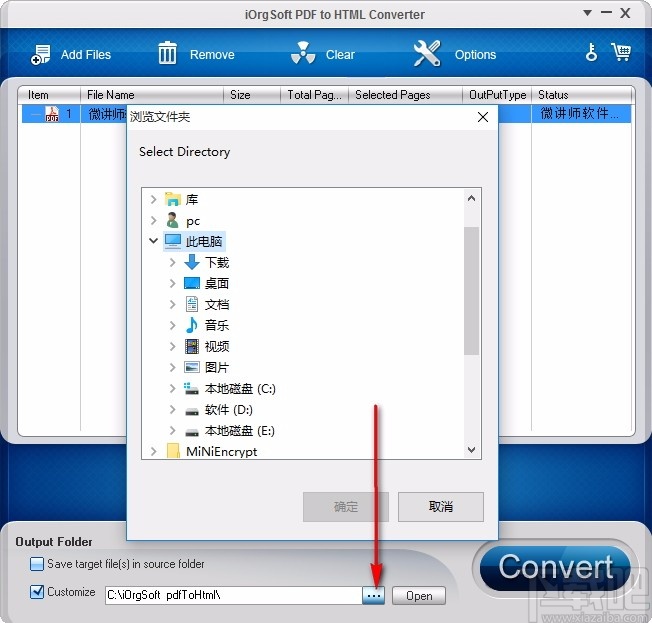
Task: Click the browse ellipsis button
Action: coord(373,596)
